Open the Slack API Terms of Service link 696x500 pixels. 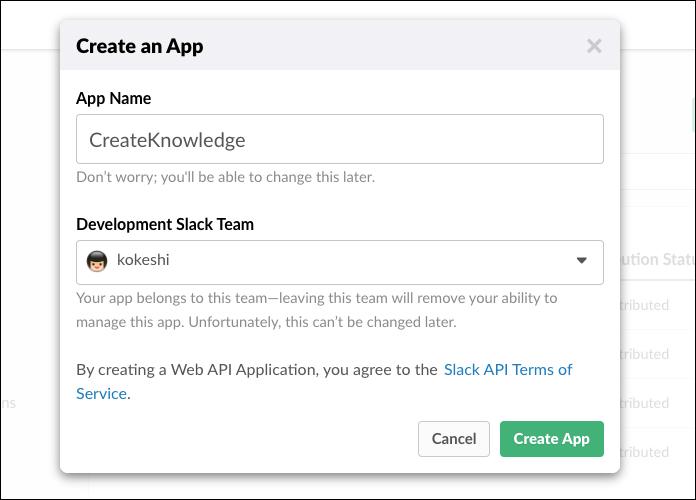point(508,369)
